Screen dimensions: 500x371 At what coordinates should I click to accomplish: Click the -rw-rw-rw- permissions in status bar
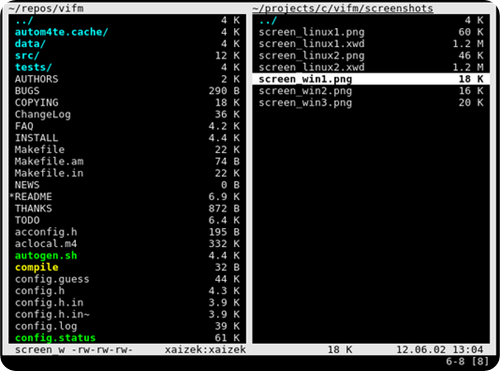102,350
